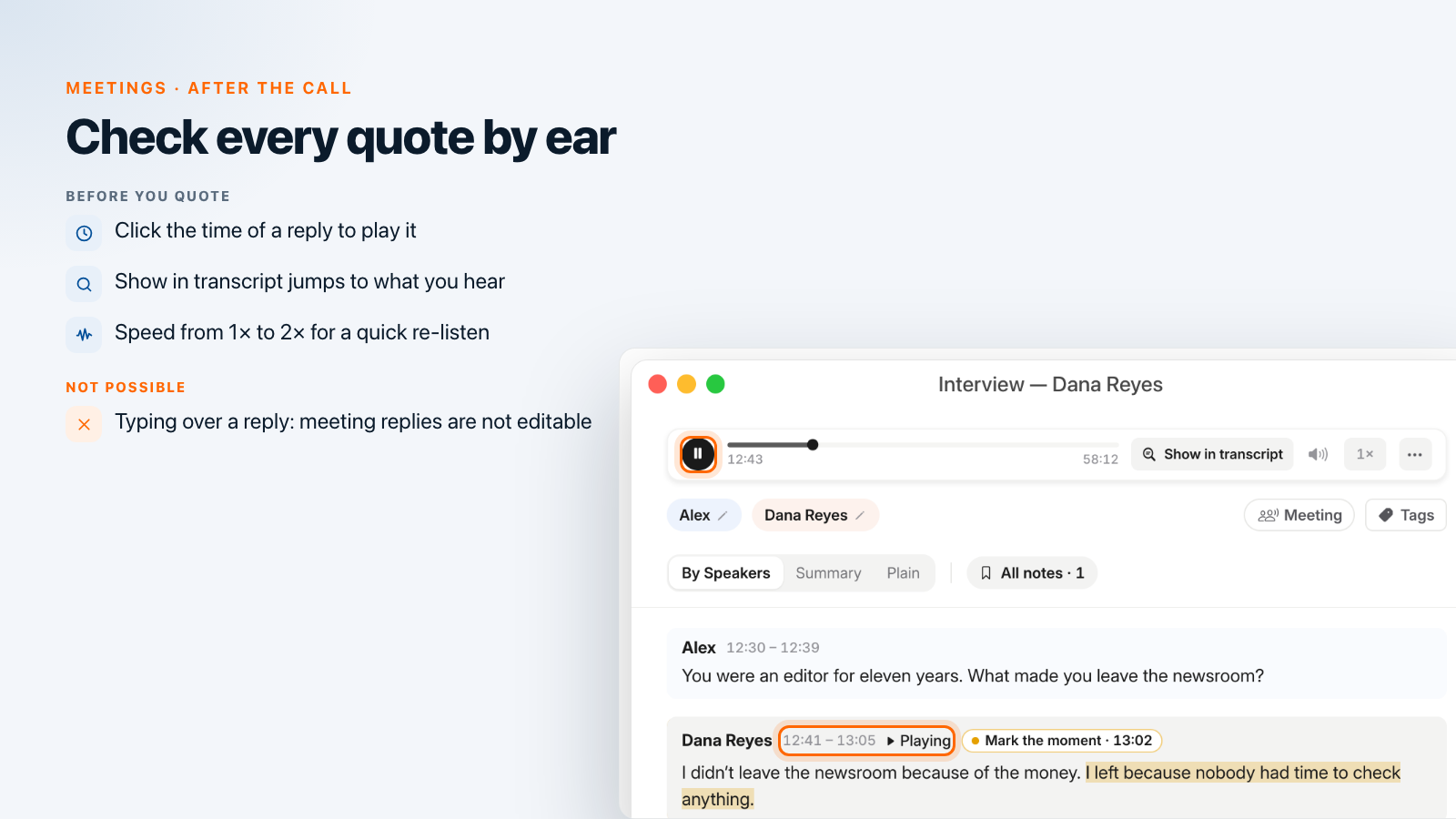This screenshot has width=1456, height=819.
Task: Change playback speed with the 1× button
Action: 1365,454
